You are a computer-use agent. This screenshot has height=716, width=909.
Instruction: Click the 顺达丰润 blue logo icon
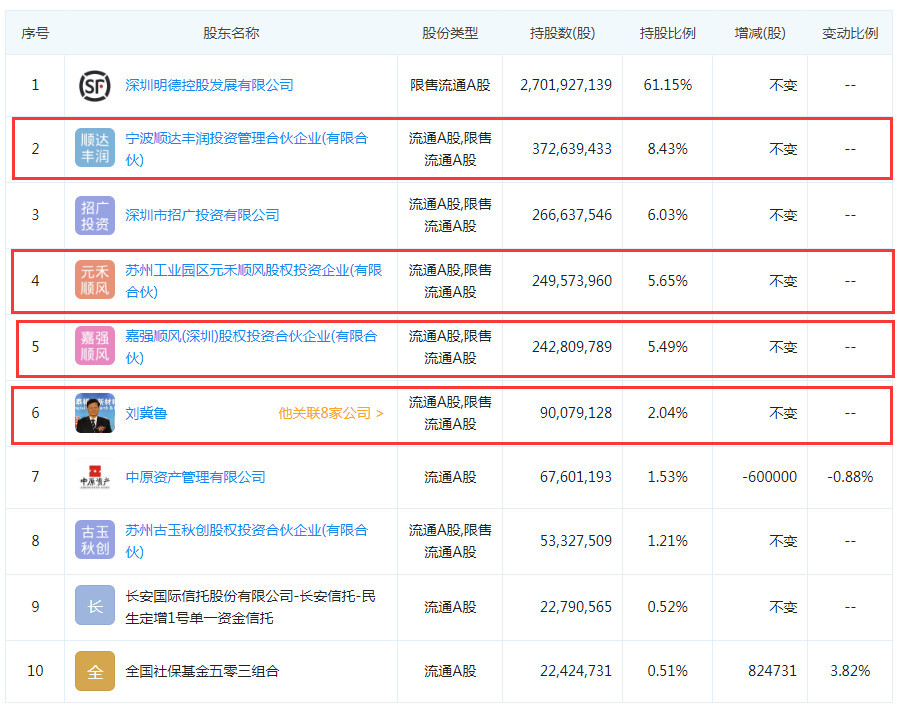(x=95, y=148)
